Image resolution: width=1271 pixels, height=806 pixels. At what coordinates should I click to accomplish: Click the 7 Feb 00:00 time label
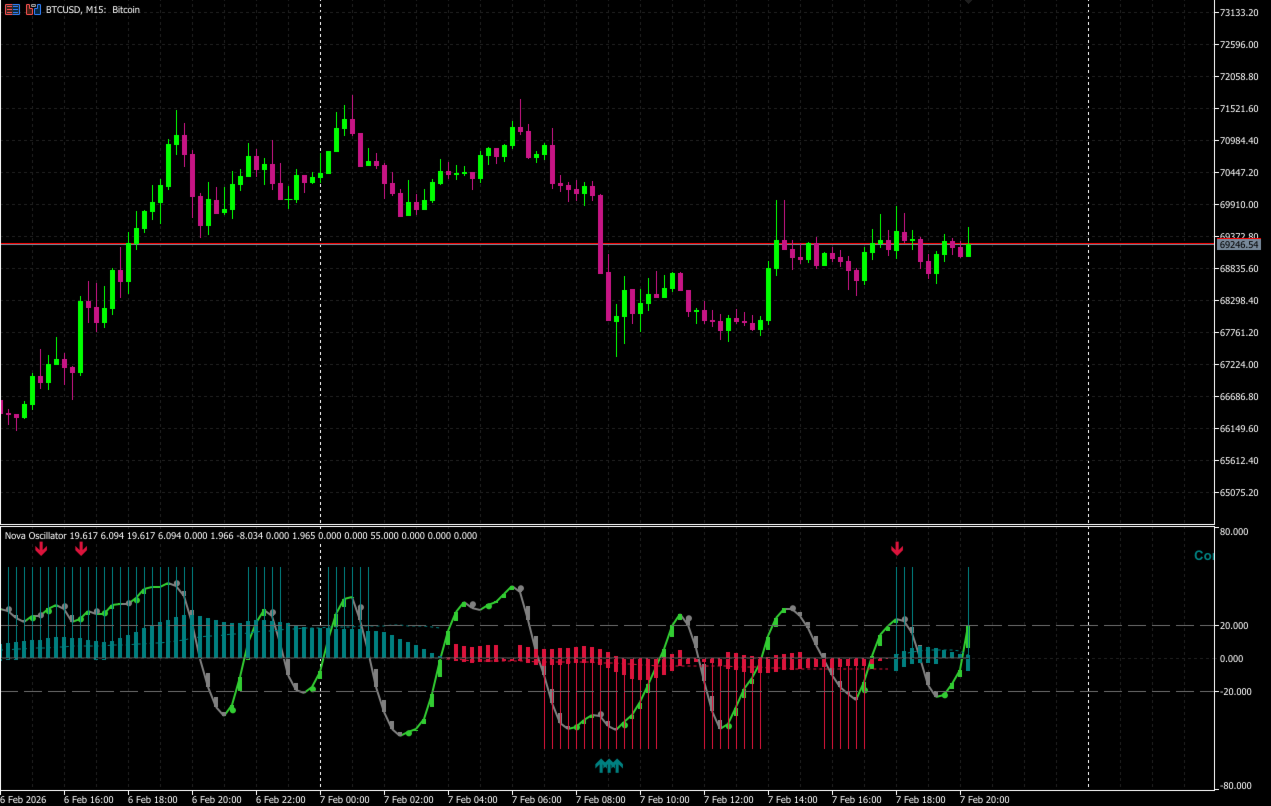(345, 799)
